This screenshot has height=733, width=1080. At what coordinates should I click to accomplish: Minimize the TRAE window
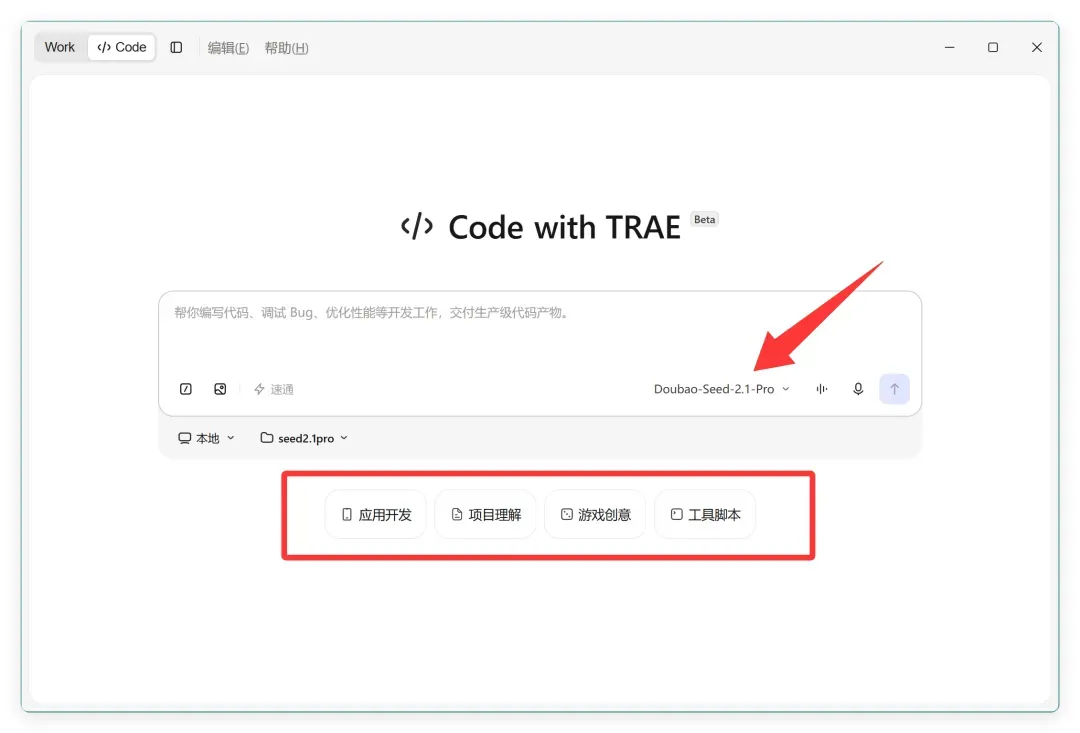click(950, 48)
